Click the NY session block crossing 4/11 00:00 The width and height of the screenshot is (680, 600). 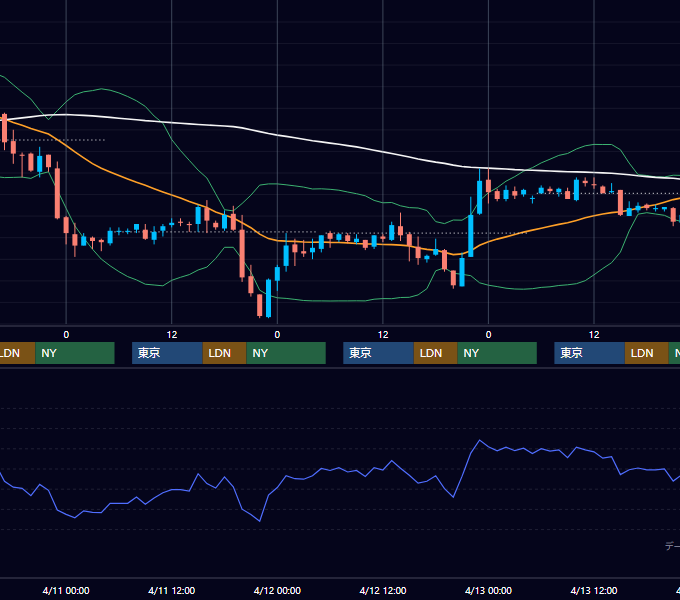tap(75, 353)
